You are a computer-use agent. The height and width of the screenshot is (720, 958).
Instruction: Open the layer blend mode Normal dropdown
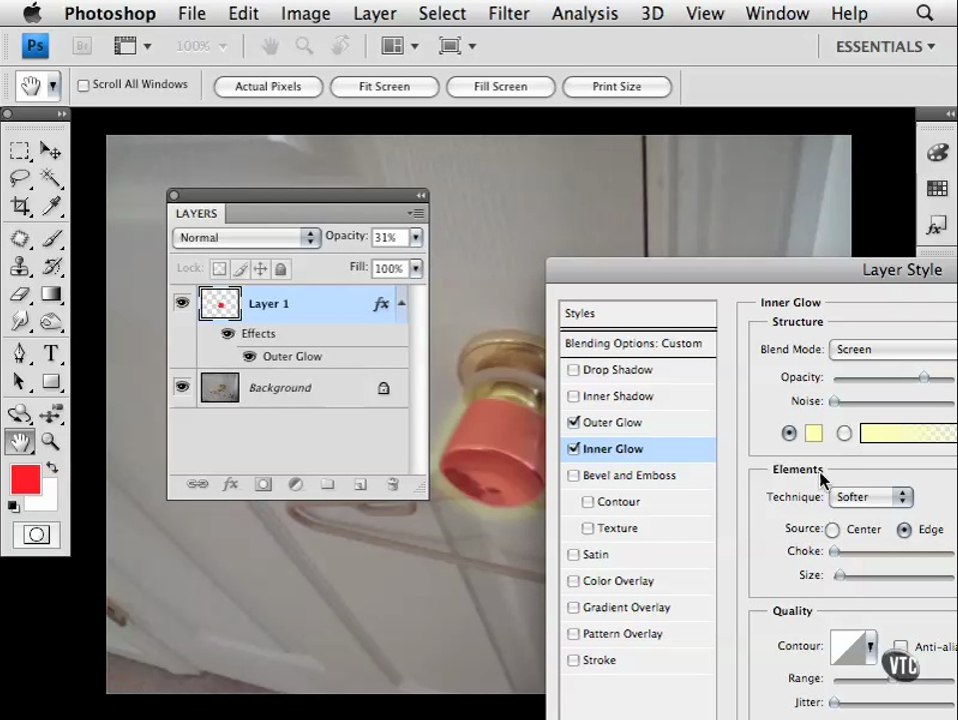point(246,237)
